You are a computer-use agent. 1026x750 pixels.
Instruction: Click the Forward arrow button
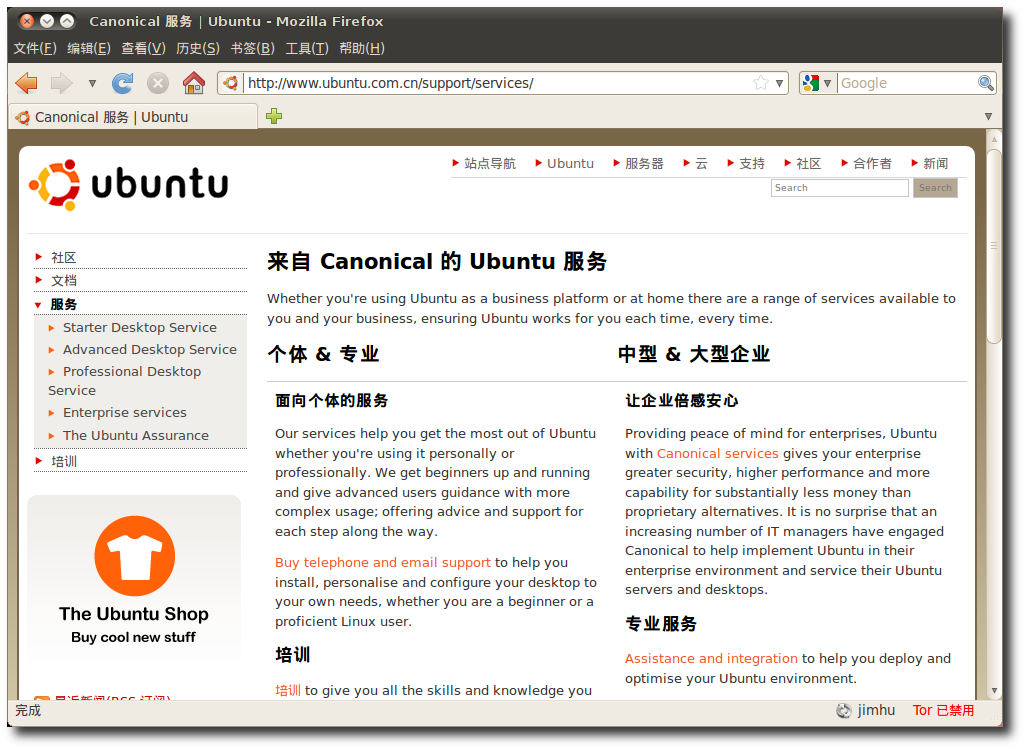pos(62,83)
